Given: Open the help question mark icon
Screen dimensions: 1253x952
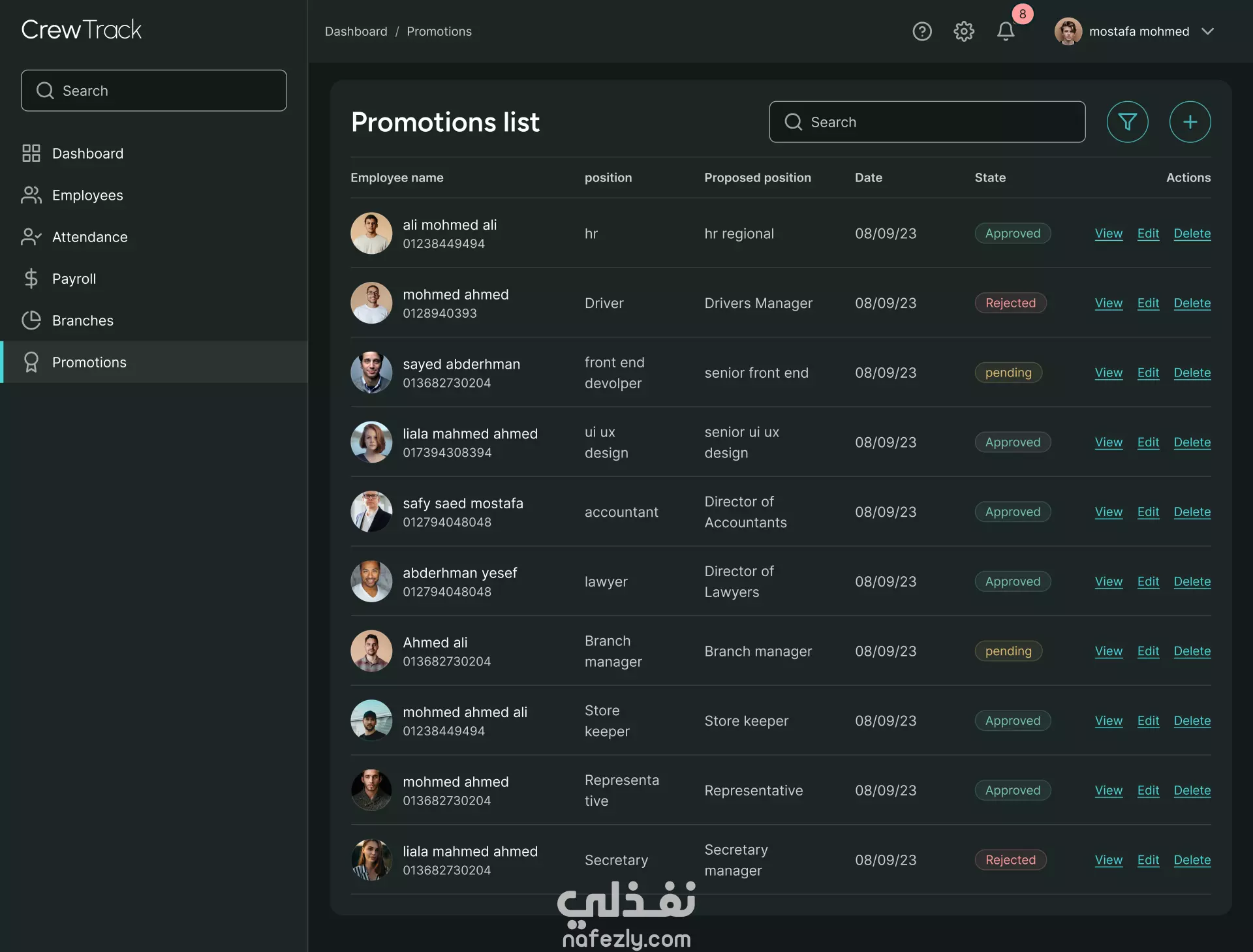Looking at the screenshot, I should pyautogui.click(x=921, y=31).
